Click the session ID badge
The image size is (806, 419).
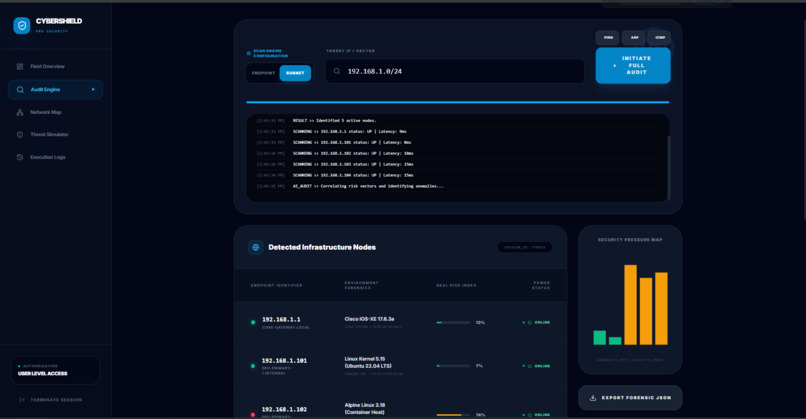[524, 247]
